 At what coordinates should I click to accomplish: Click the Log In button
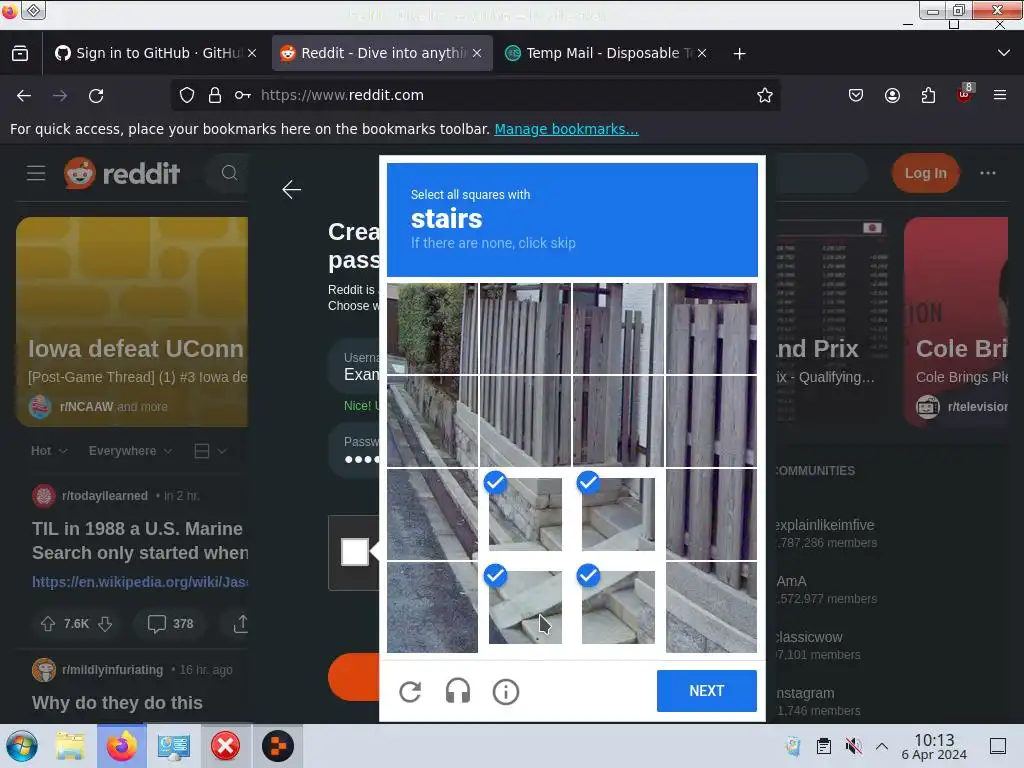pyautogui.click(x=925, y=173)
